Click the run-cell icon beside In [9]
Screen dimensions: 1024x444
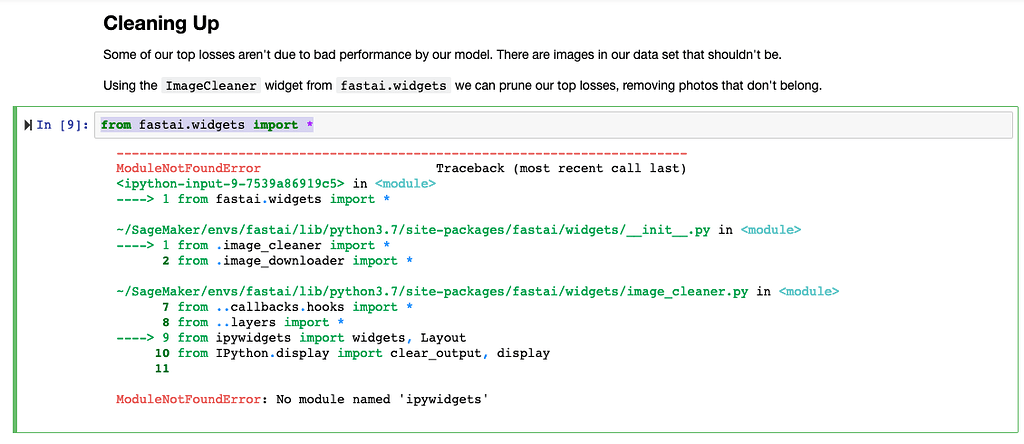[27, 125]
